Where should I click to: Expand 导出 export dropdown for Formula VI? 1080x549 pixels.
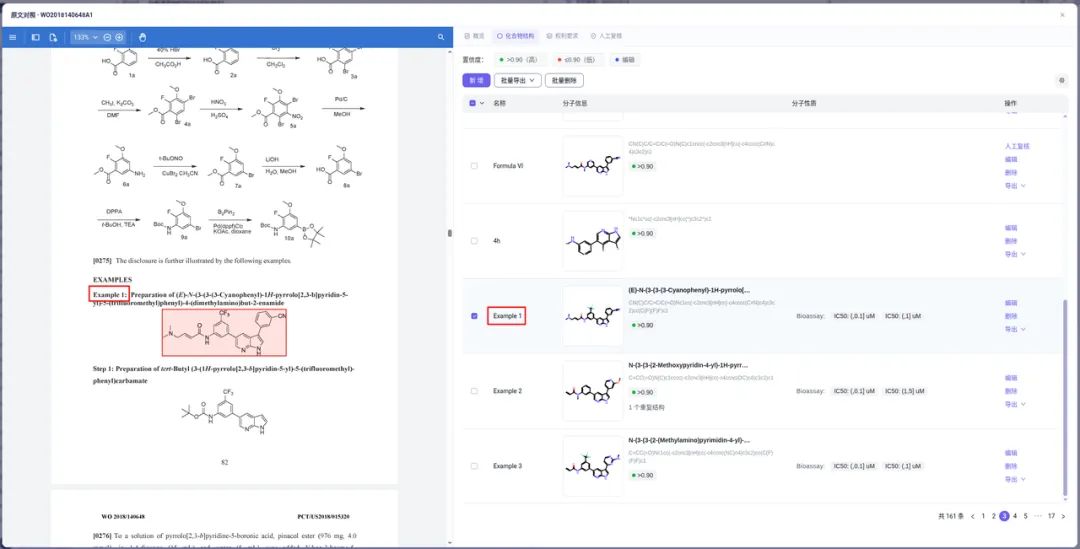click(1015, 185)
